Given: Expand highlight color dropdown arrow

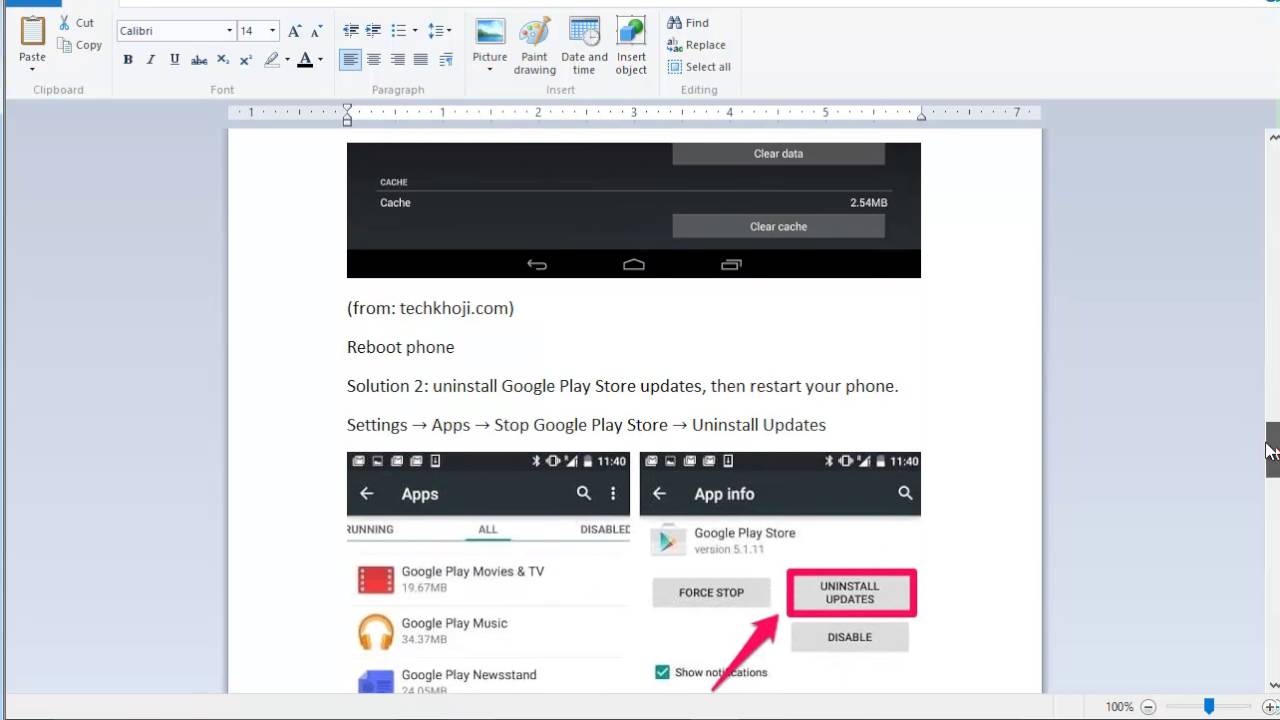Looking at the screenshot, I should tap(287, 60).
